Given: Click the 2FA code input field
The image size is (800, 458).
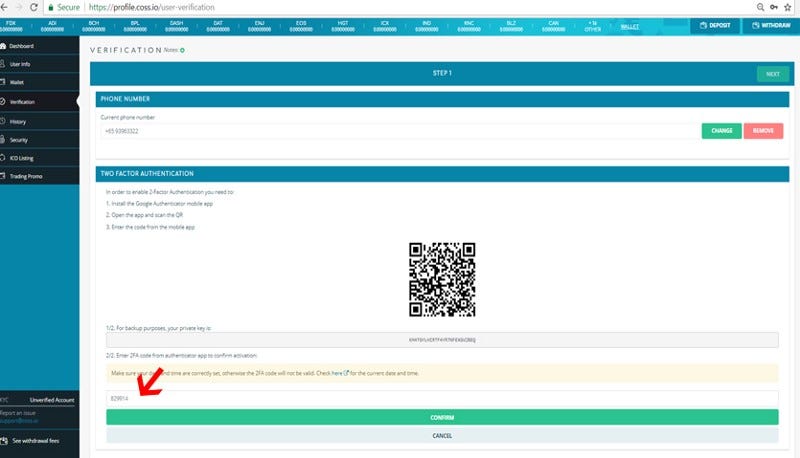Looking at the screenshot, I should click(x=442, y=398).
